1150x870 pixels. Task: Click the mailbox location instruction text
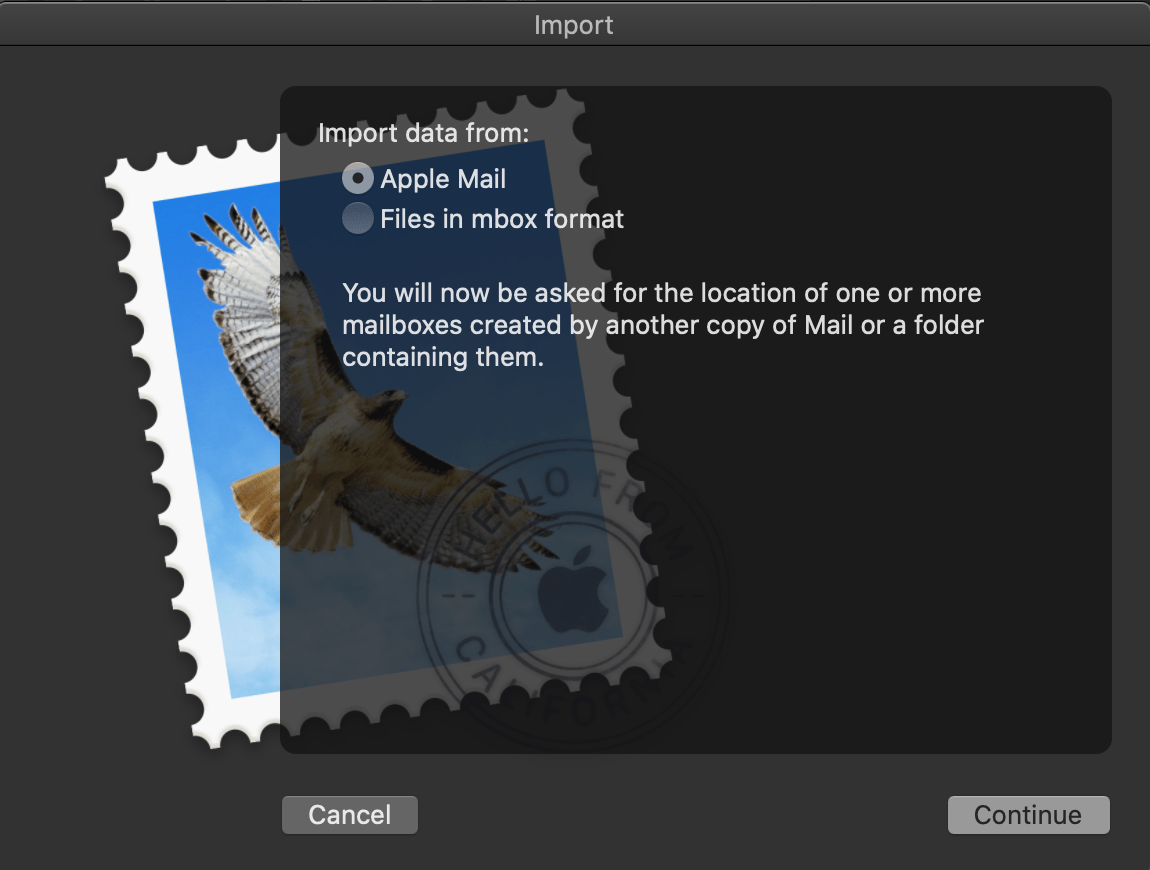(662, 325)
